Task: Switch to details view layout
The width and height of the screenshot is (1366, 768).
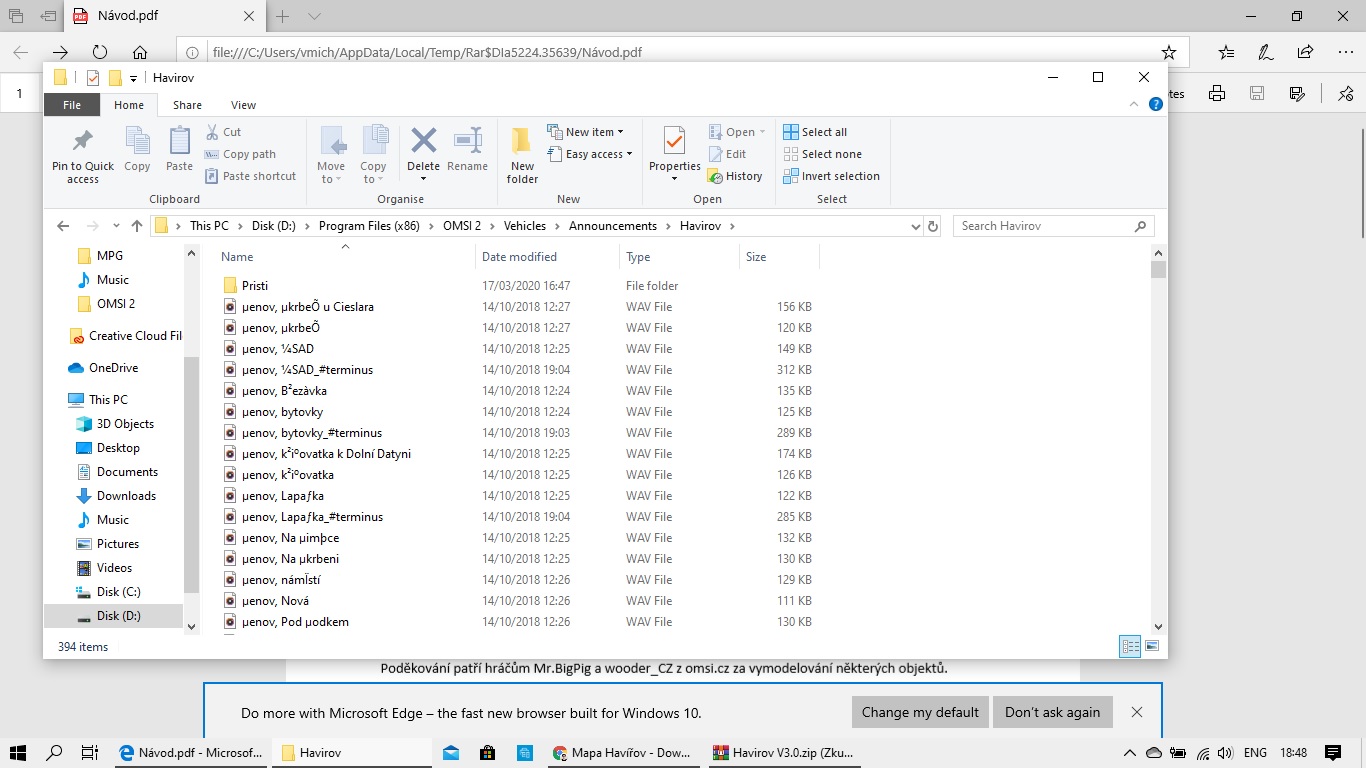Action: [x=1129, y=646]
